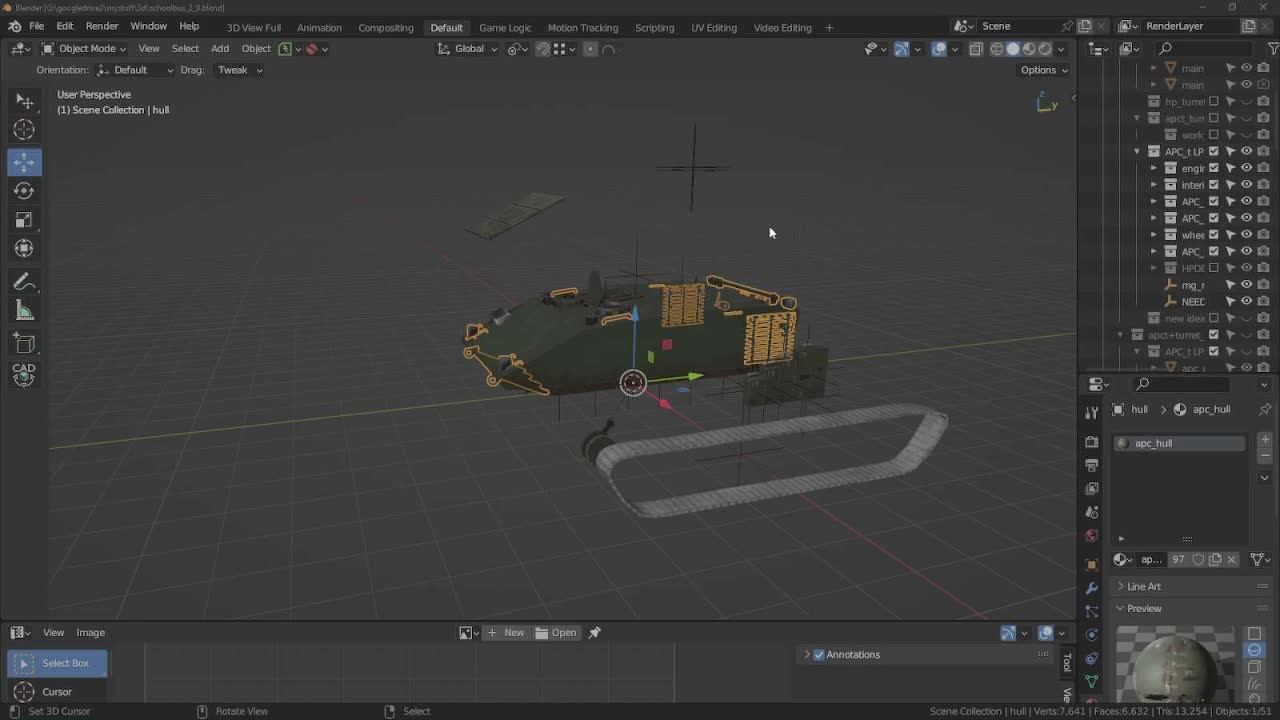The width and height of the screenshot is (1280, 720).
Task: Unlink material data-block with the X button
Action: pos(1232,560)
